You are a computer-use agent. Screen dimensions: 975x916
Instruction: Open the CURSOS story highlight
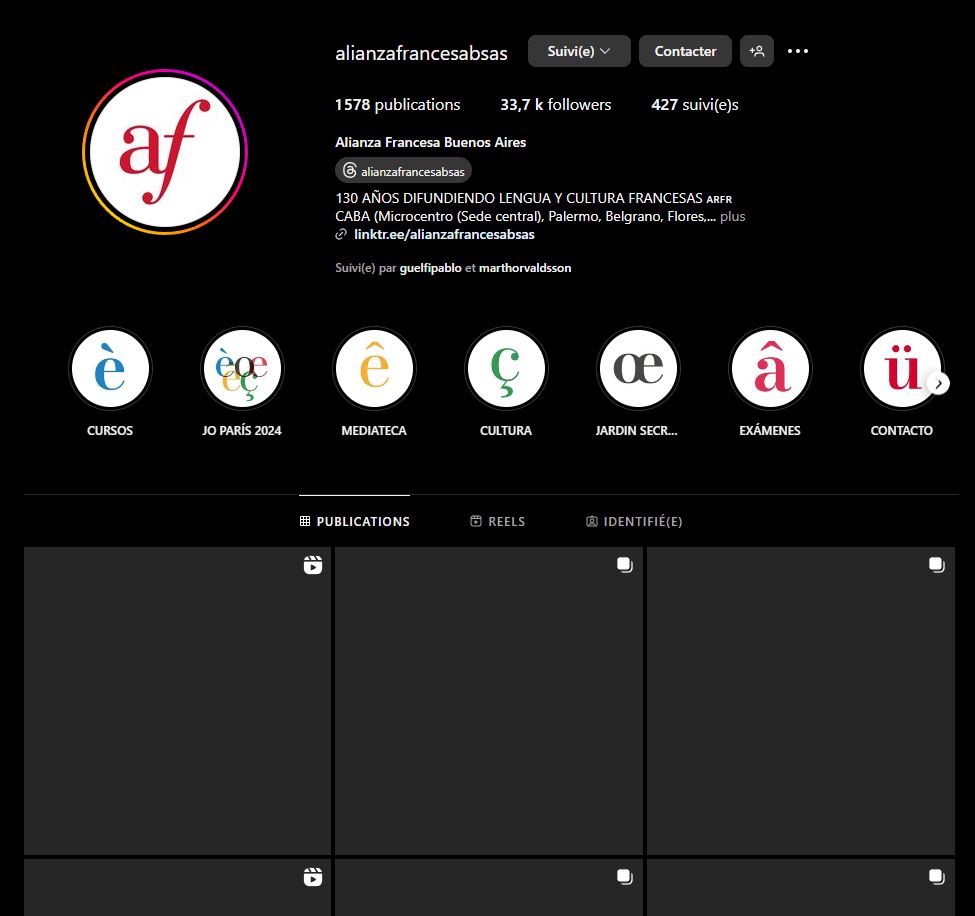(x=110, y=369)
